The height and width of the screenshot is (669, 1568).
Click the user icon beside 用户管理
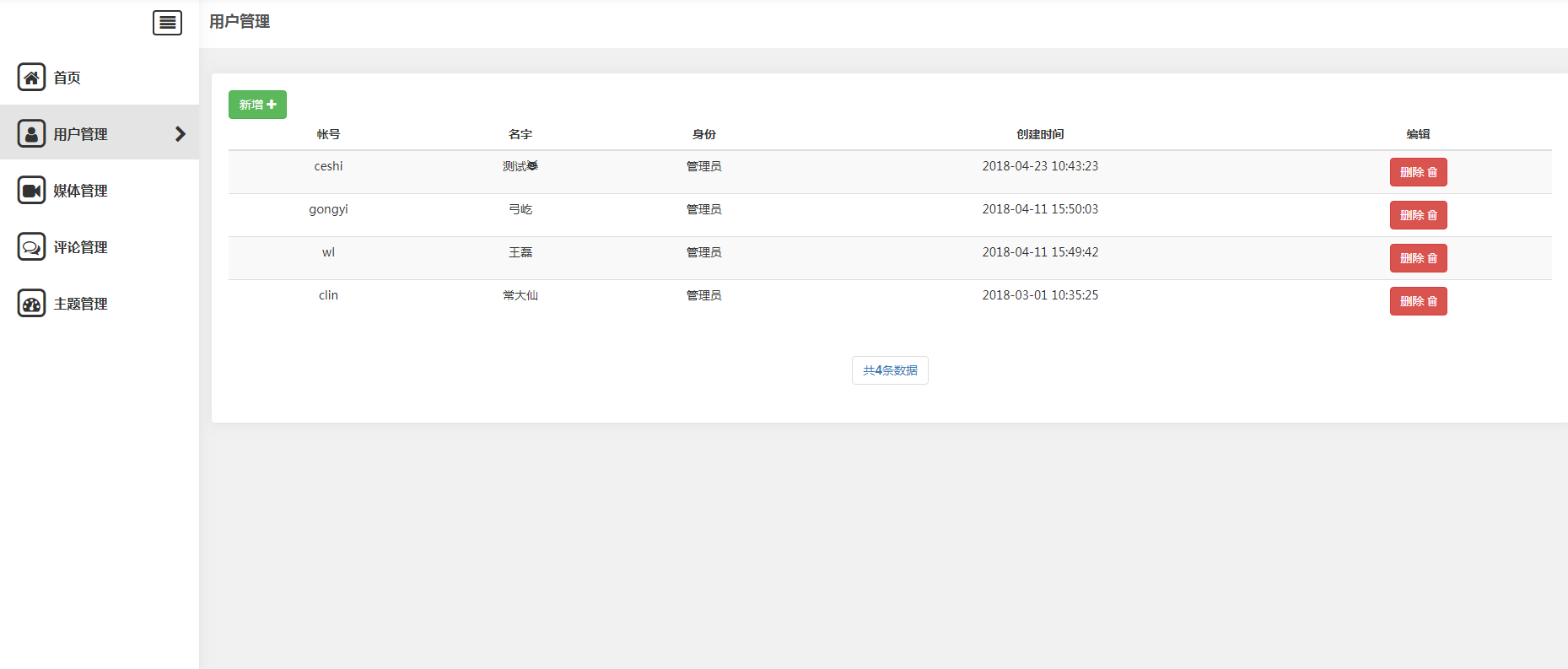(x=31, y=133)
